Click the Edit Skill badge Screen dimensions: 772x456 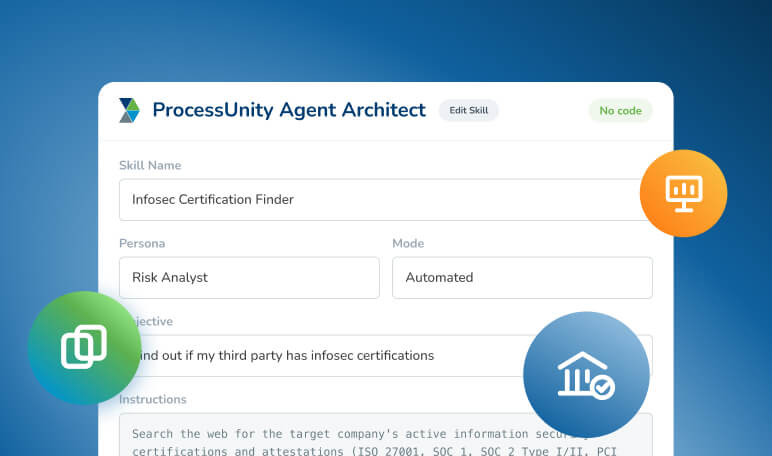pos(468,110)
